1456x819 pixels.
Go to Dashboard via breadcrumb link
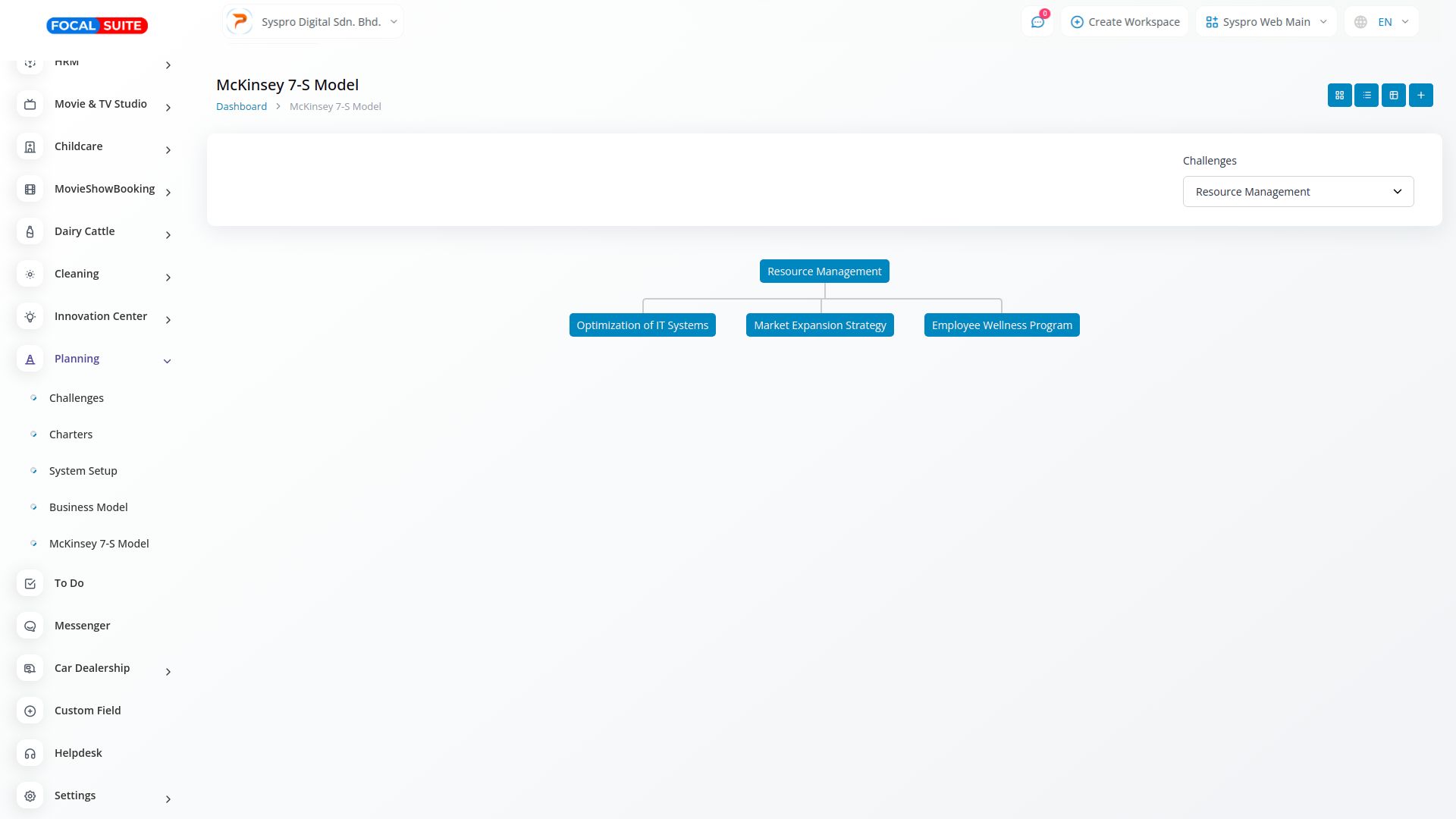click(241, 106)
